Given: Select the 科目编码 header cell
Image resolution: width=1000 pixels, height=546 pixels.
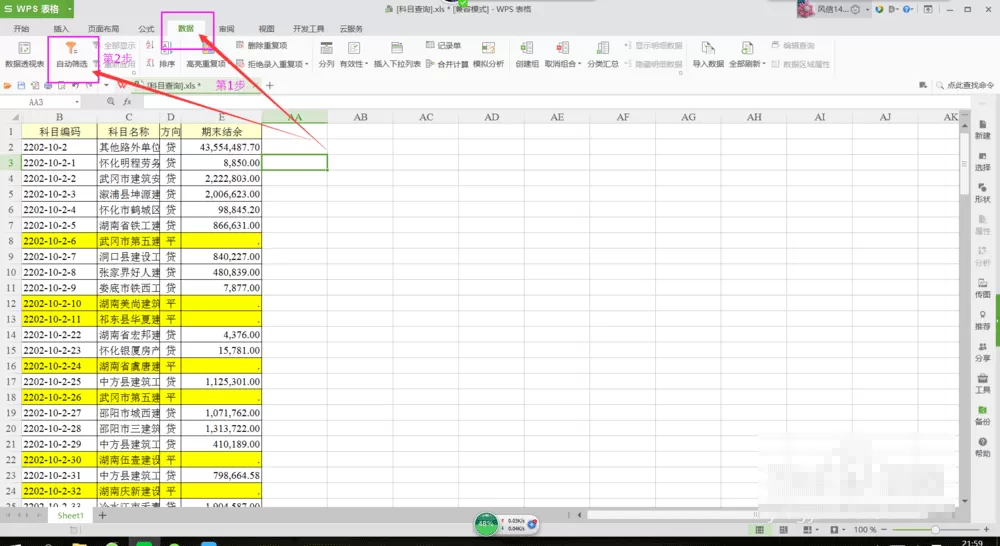Looking at the screenshot, I should tap(59, 131).
